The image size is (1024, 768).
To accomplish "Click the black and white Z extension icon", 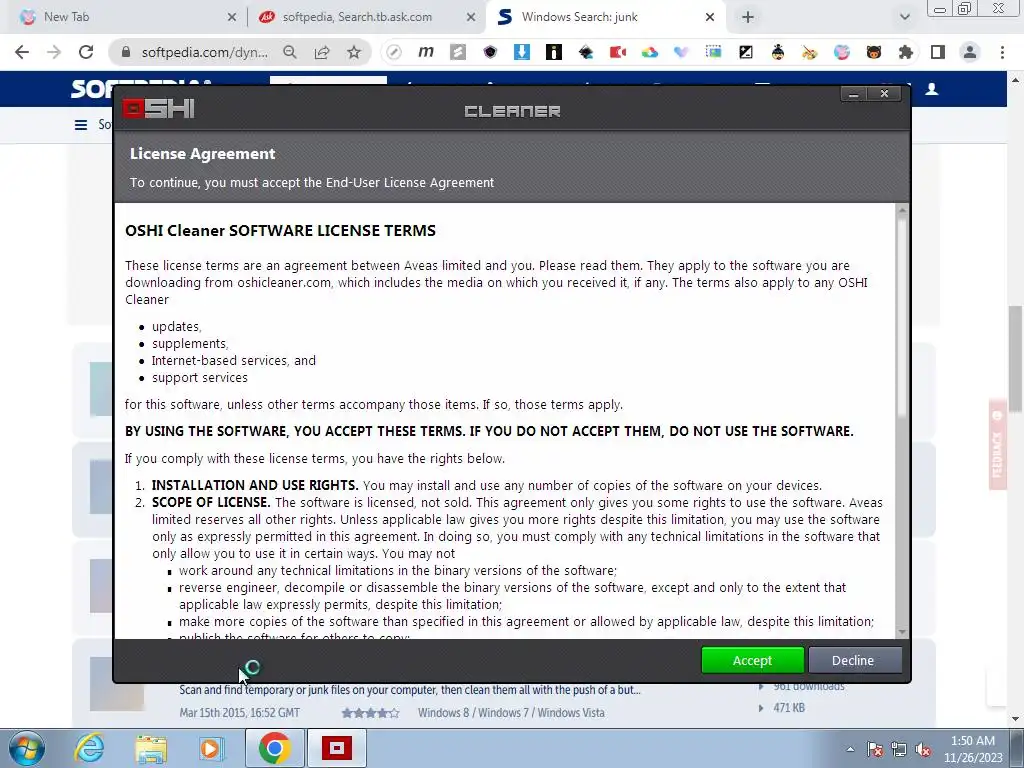I will [746, 52].
